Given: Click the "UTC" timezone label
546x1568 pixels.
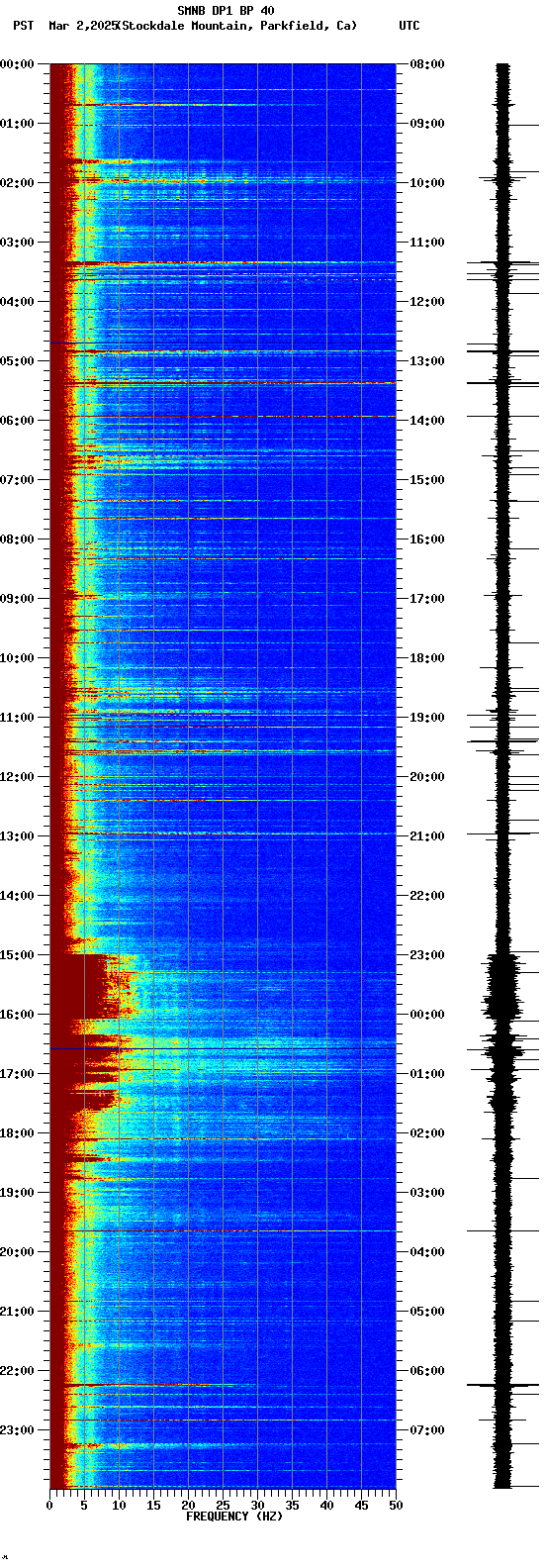Looking at the screenshot, I should click(x=409, y=26).
